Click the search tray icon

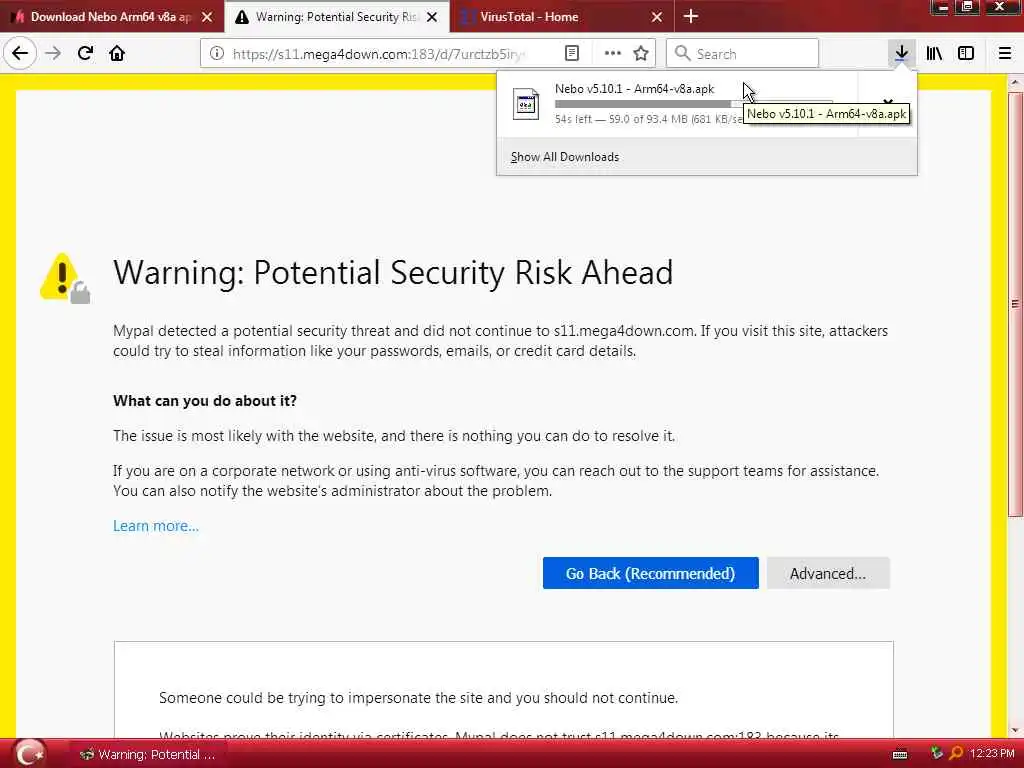pos(956,754)
